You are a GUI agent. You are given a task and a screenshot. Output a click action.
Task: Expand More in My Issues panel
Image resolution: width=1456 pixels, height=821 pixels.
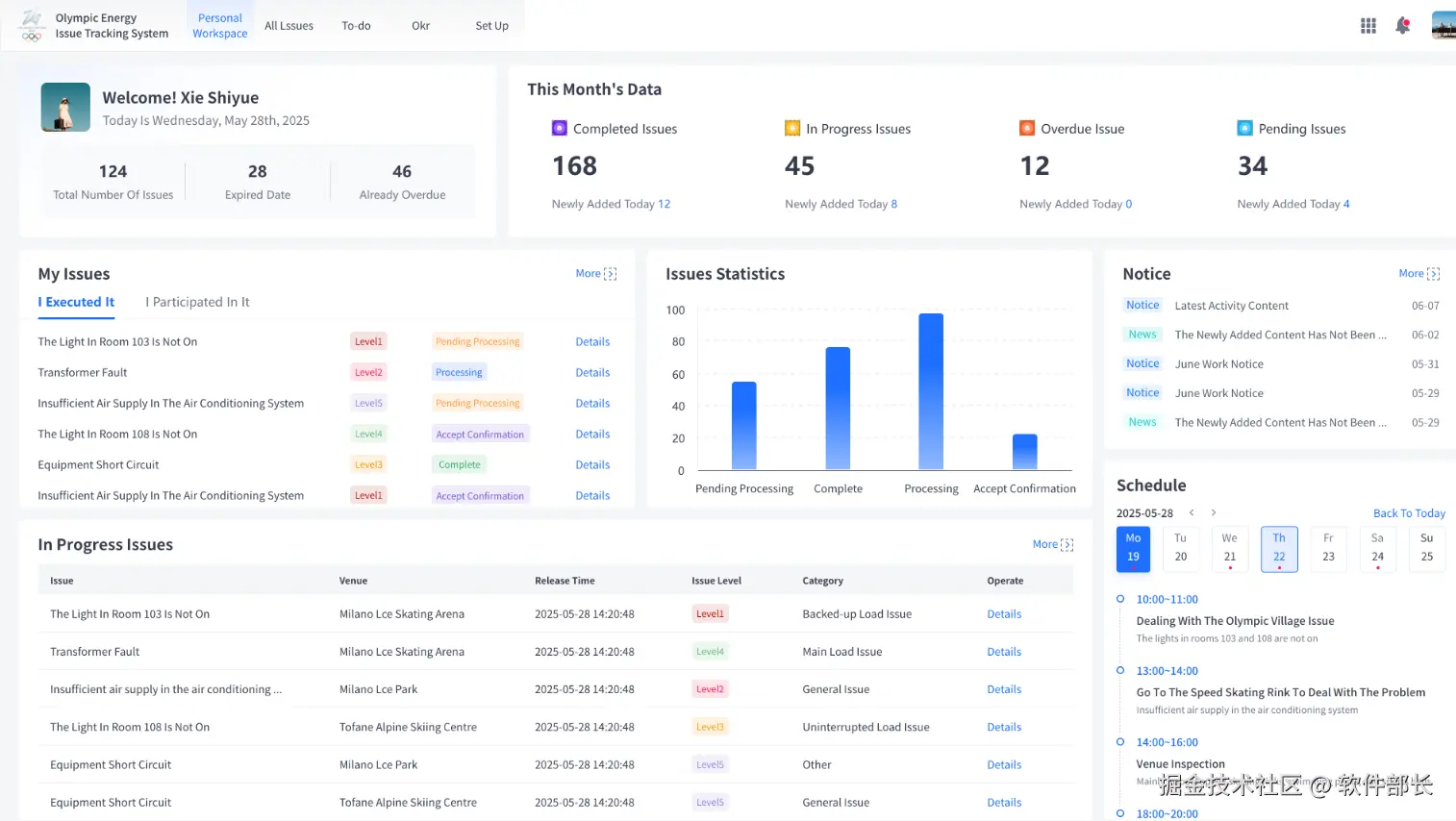596,274
